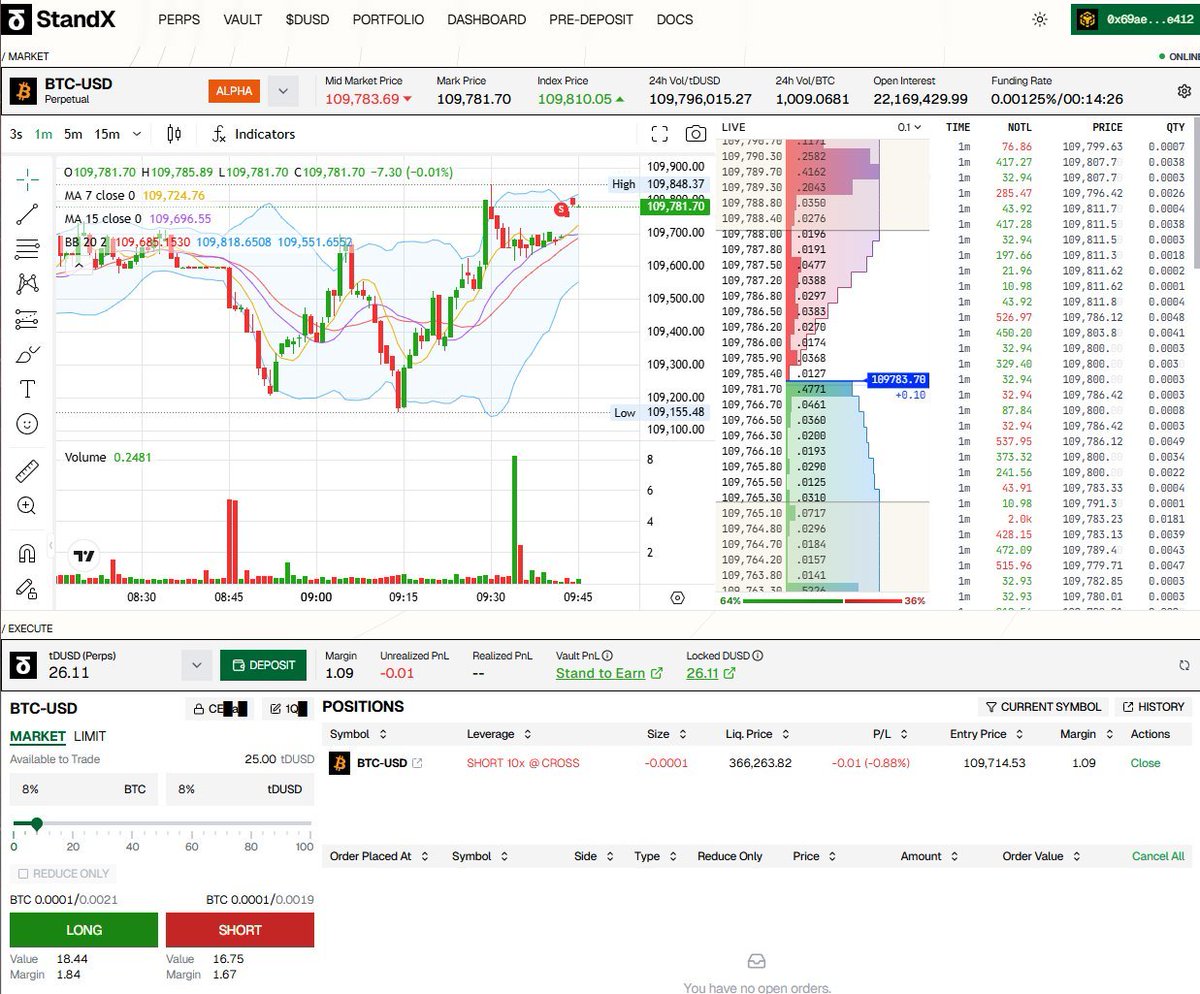
Task: Expand the BTC-USD market selector dropdown
Action: coord(283,91)
